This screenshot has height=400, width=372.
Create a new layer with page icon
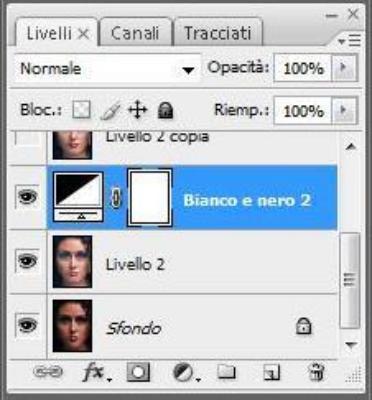(x=271, y=372)
